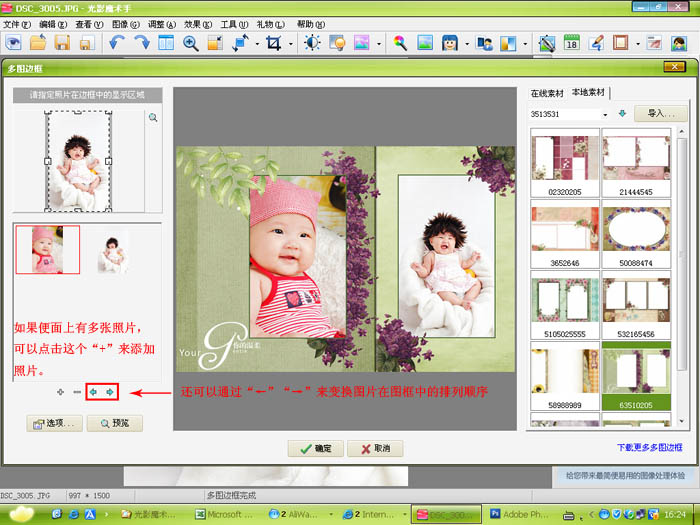Select frame thumbnail 21444545
Image resolution: width=700 pixels, height=525 pixels.
pos(636,163)
